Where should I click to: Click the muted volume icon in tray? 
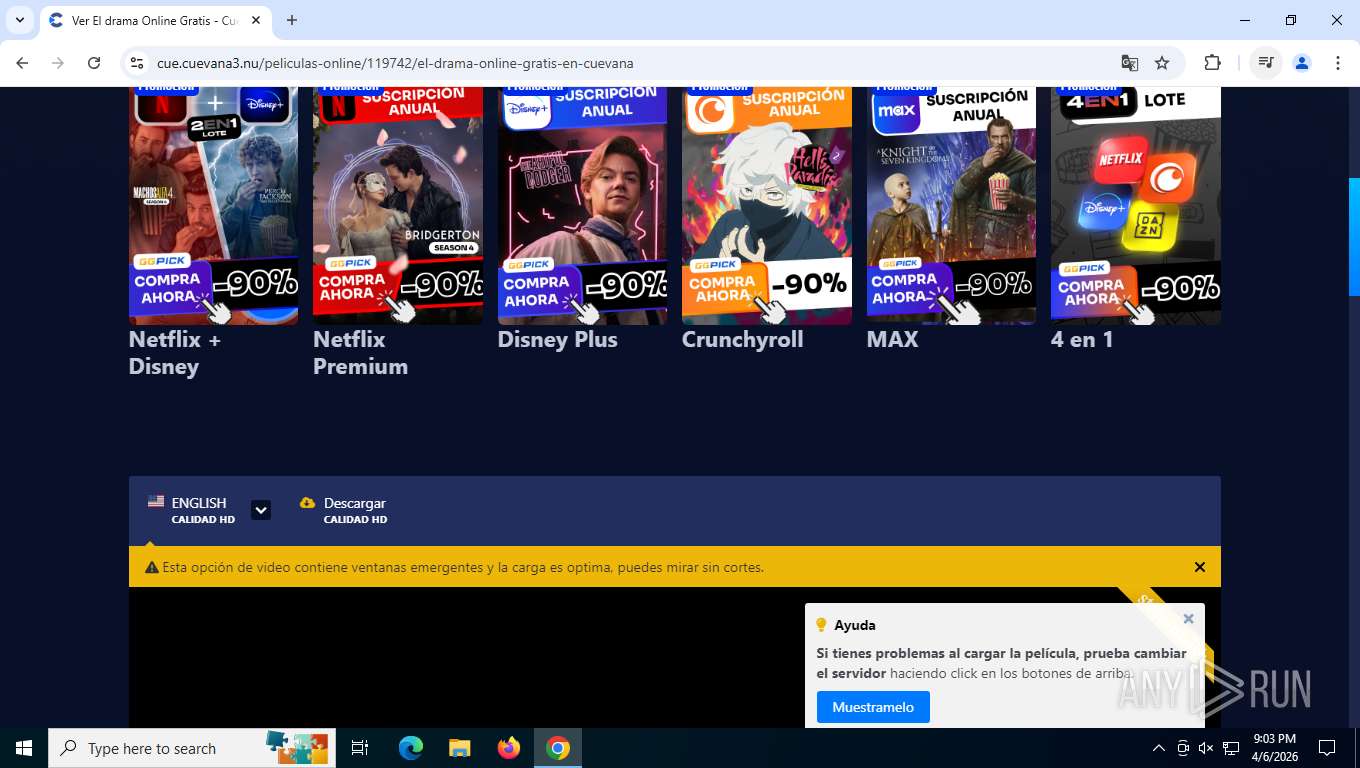(x=1206, y=748)
